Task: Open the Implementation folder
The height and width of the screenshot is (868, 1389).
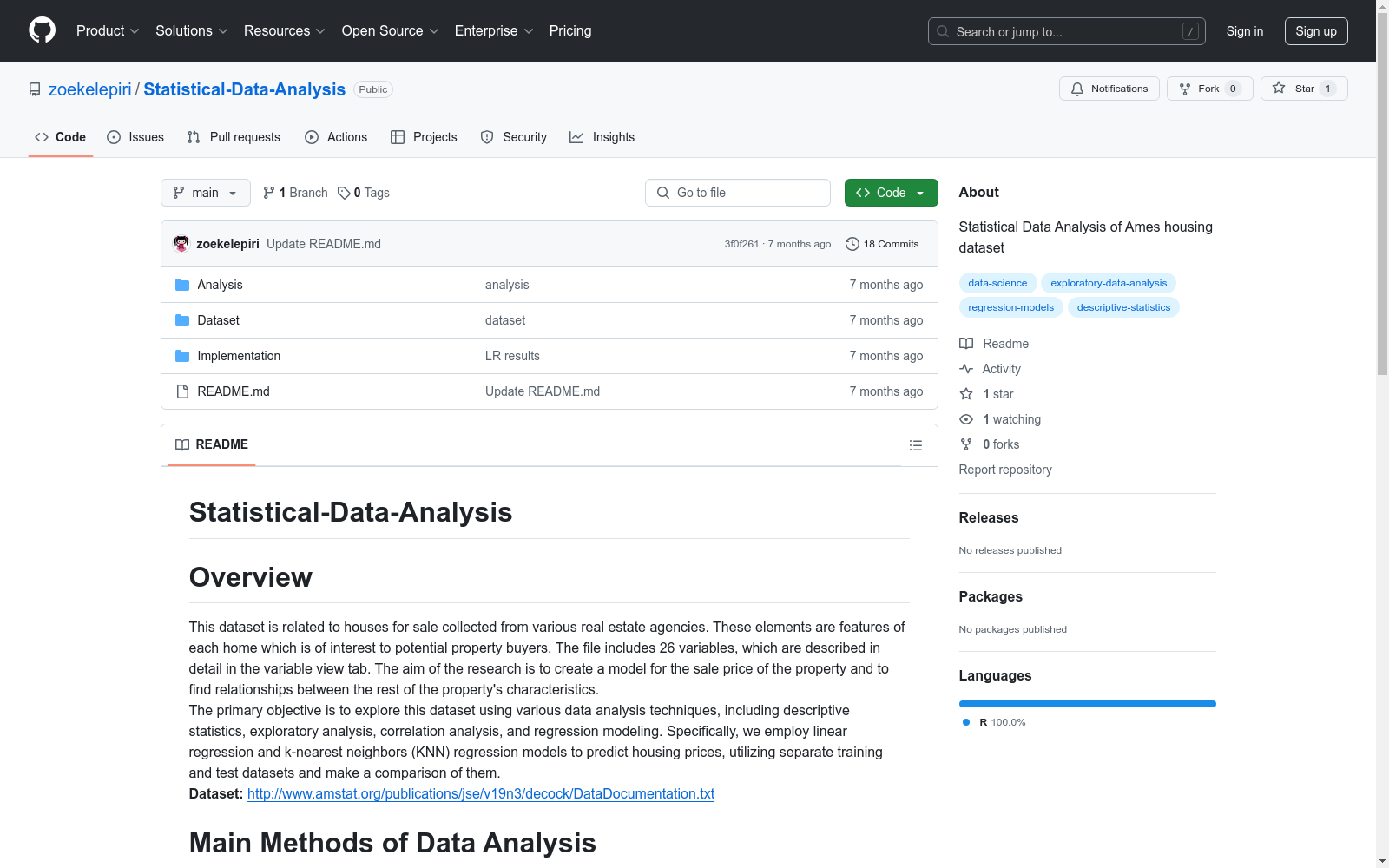Action: click(x=239, y=356)
